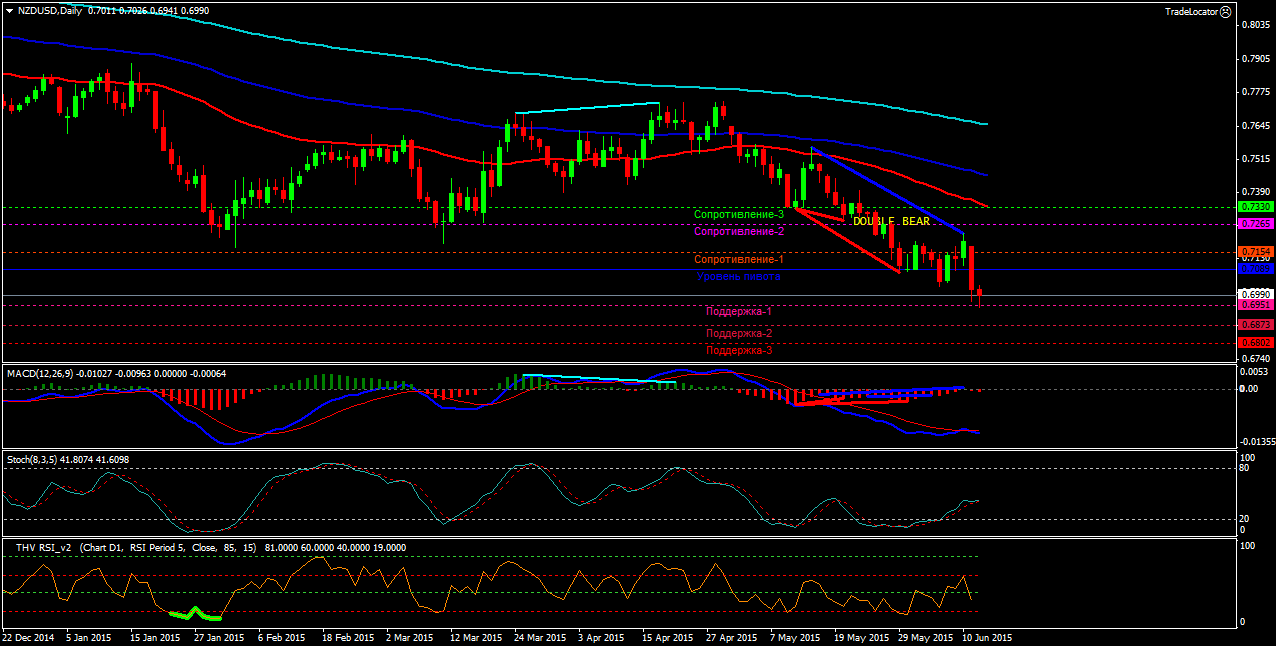This screenshot has width=1276, height=646.
Task: Click the Поддержка-1 support label
Action: (739, 311)
